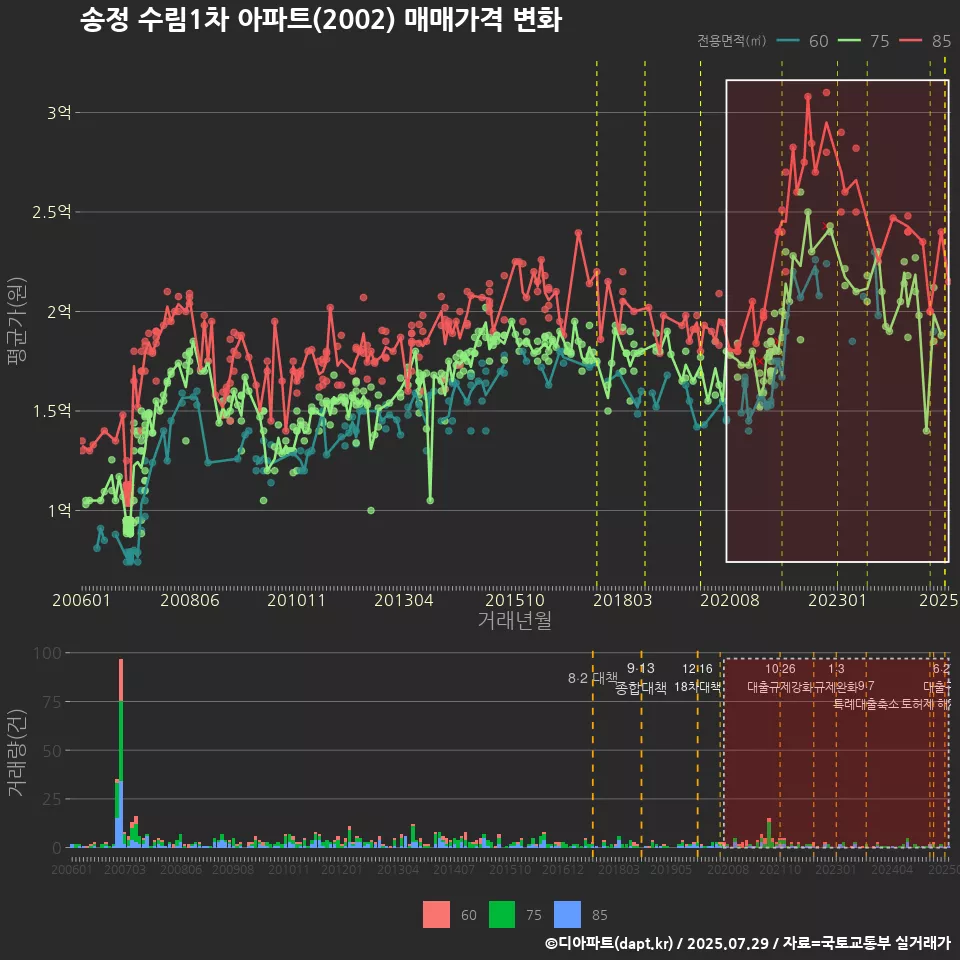This screenshot has width=960, height=960.
Task: Click the 평균가(원) axis title
Action: [17, 320]
